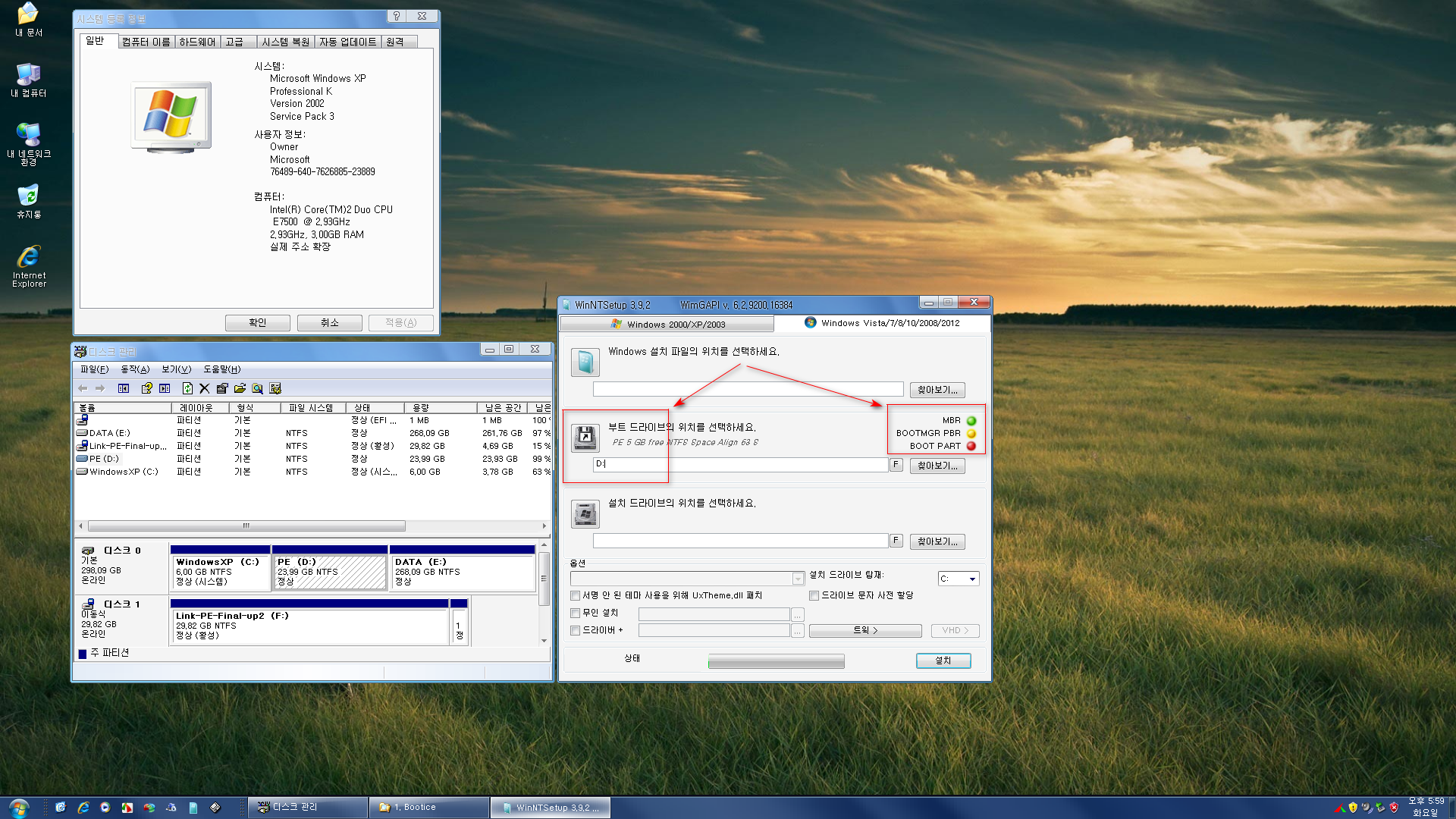Click Disk Management toolbar back arrow
Screen dimensions: 1456x819
(x=83, y=388)
